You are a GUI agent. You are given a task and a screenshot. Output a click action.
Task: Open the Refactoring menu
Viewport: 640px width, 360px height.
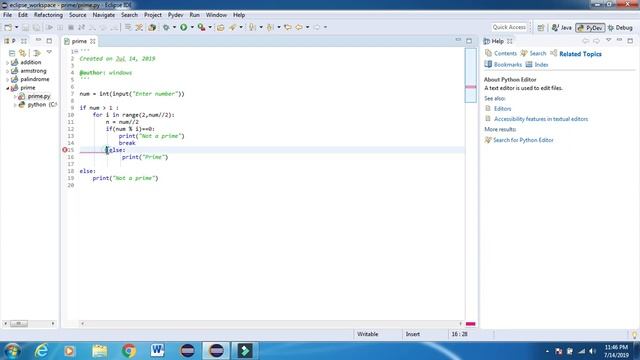[48, 15]
